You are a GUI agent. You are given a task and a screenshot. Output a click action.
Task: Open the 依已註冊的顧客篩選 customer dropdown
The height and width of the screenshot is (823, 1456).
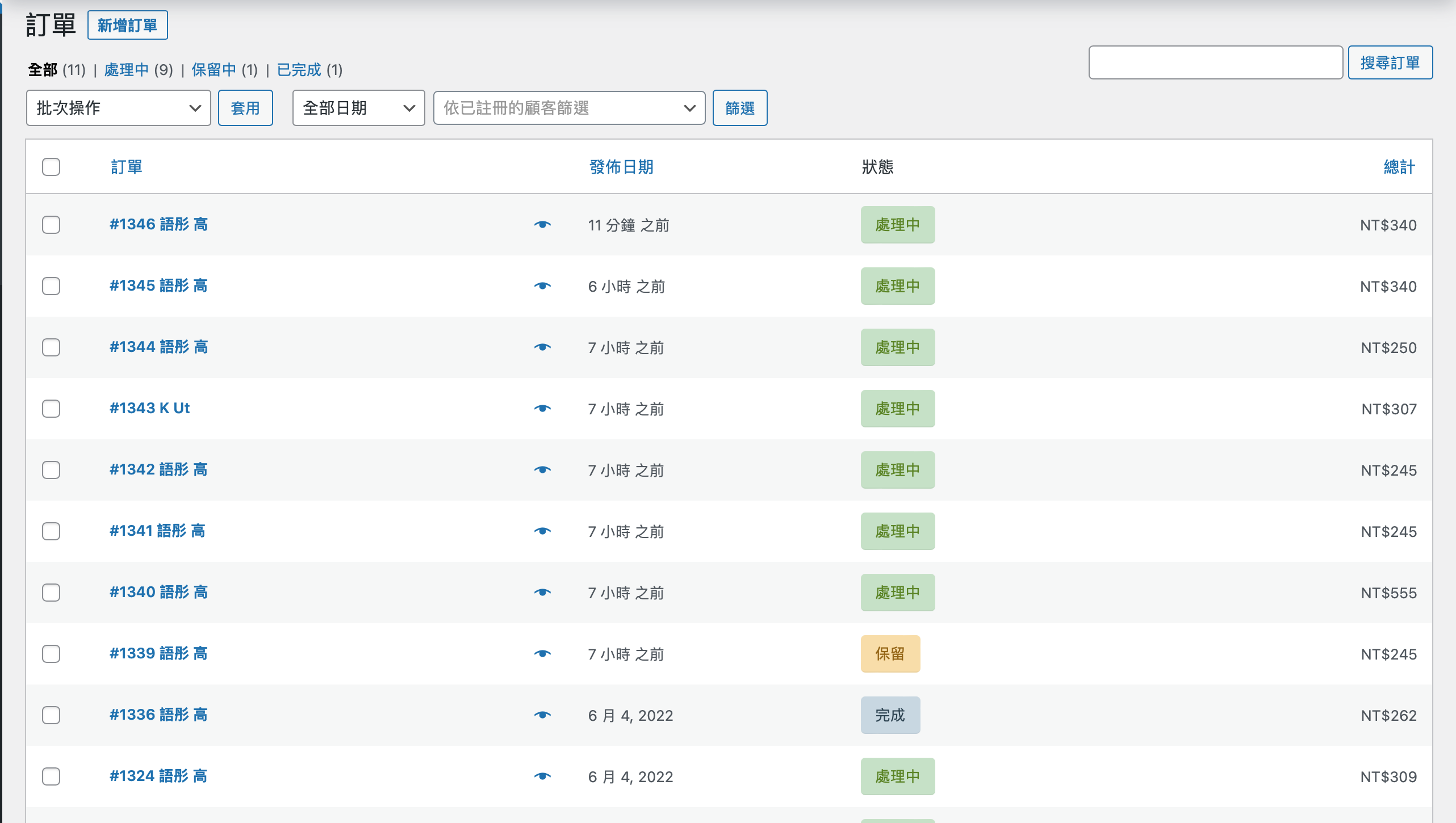(569, 108)
